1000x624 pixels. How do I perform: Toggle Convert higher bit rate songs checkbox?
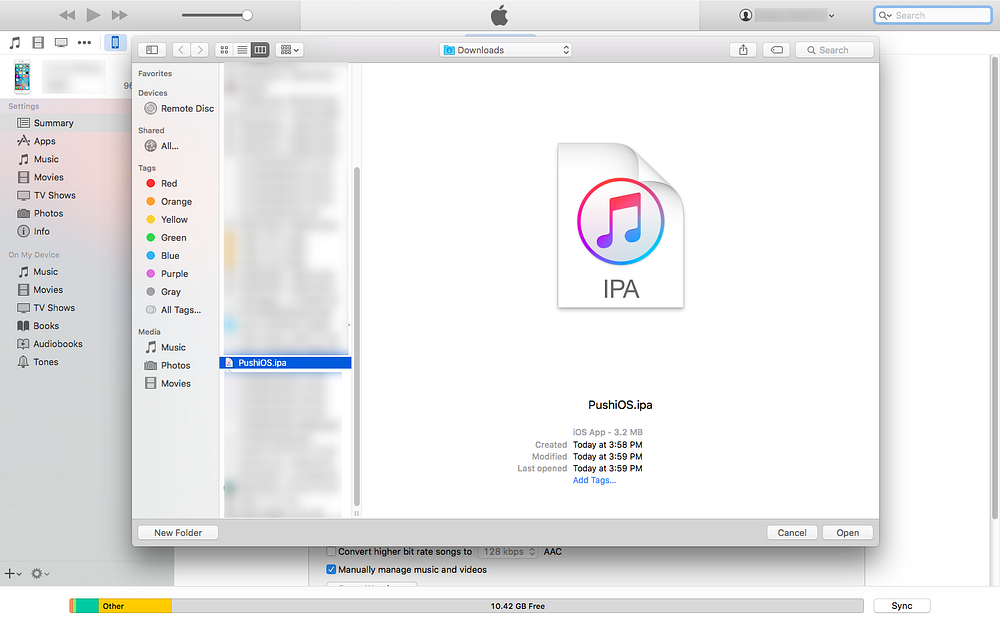pos(331,551)
